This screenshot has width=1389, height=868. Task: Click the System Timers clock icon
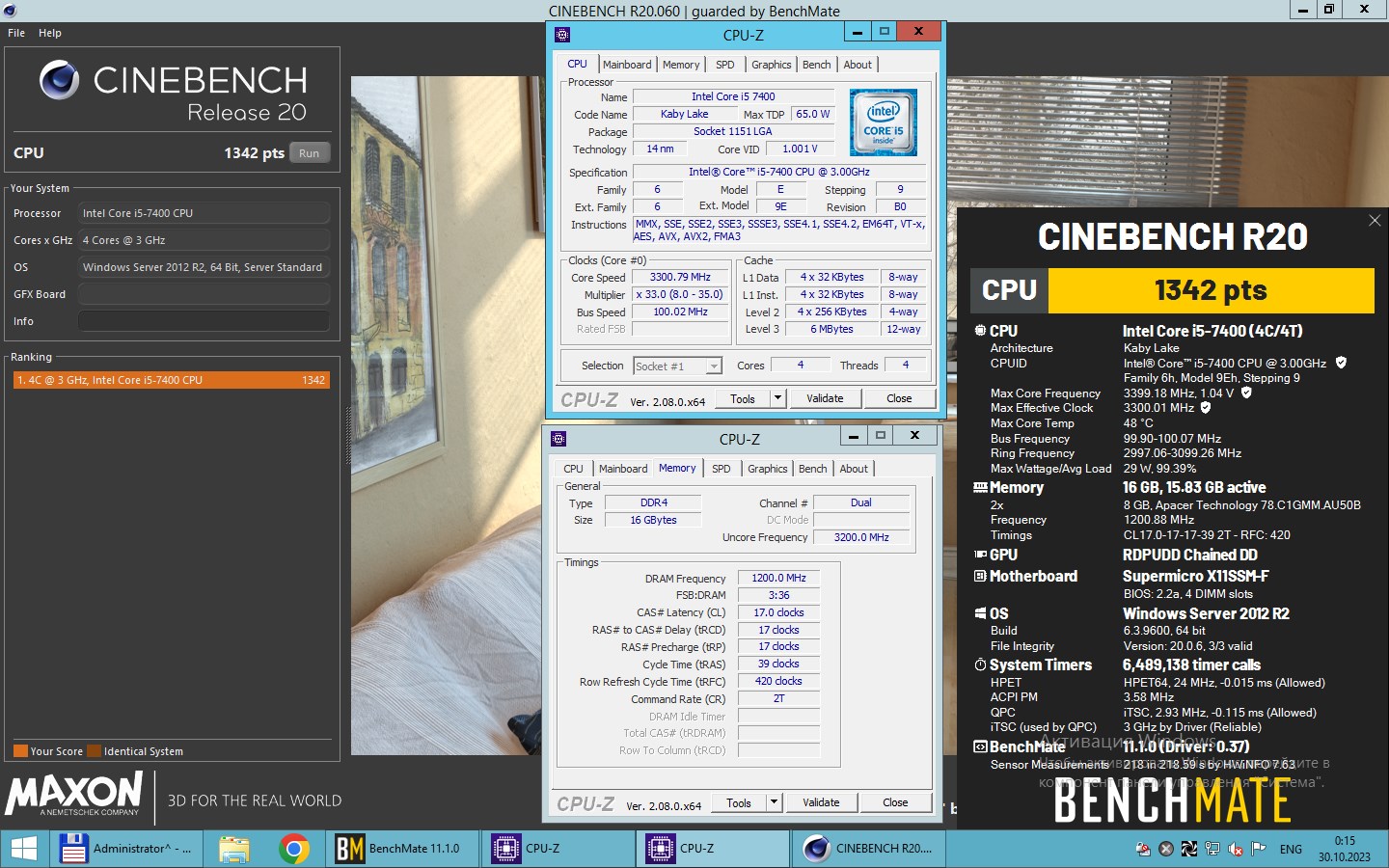coord(980,665)
